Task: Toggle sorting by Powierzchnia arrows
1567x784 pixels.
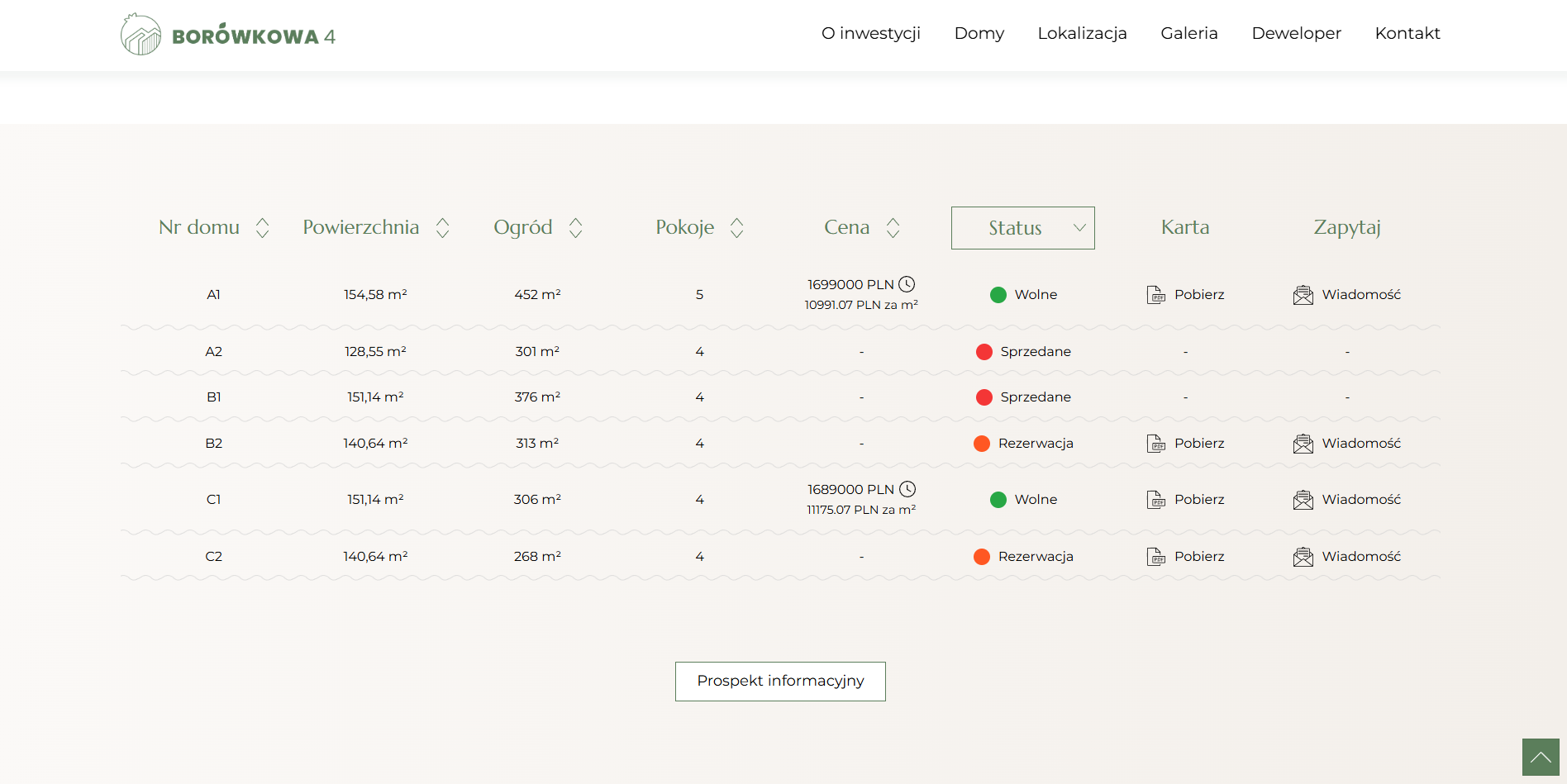Action: pyautogui.click(x=443, y=228)
